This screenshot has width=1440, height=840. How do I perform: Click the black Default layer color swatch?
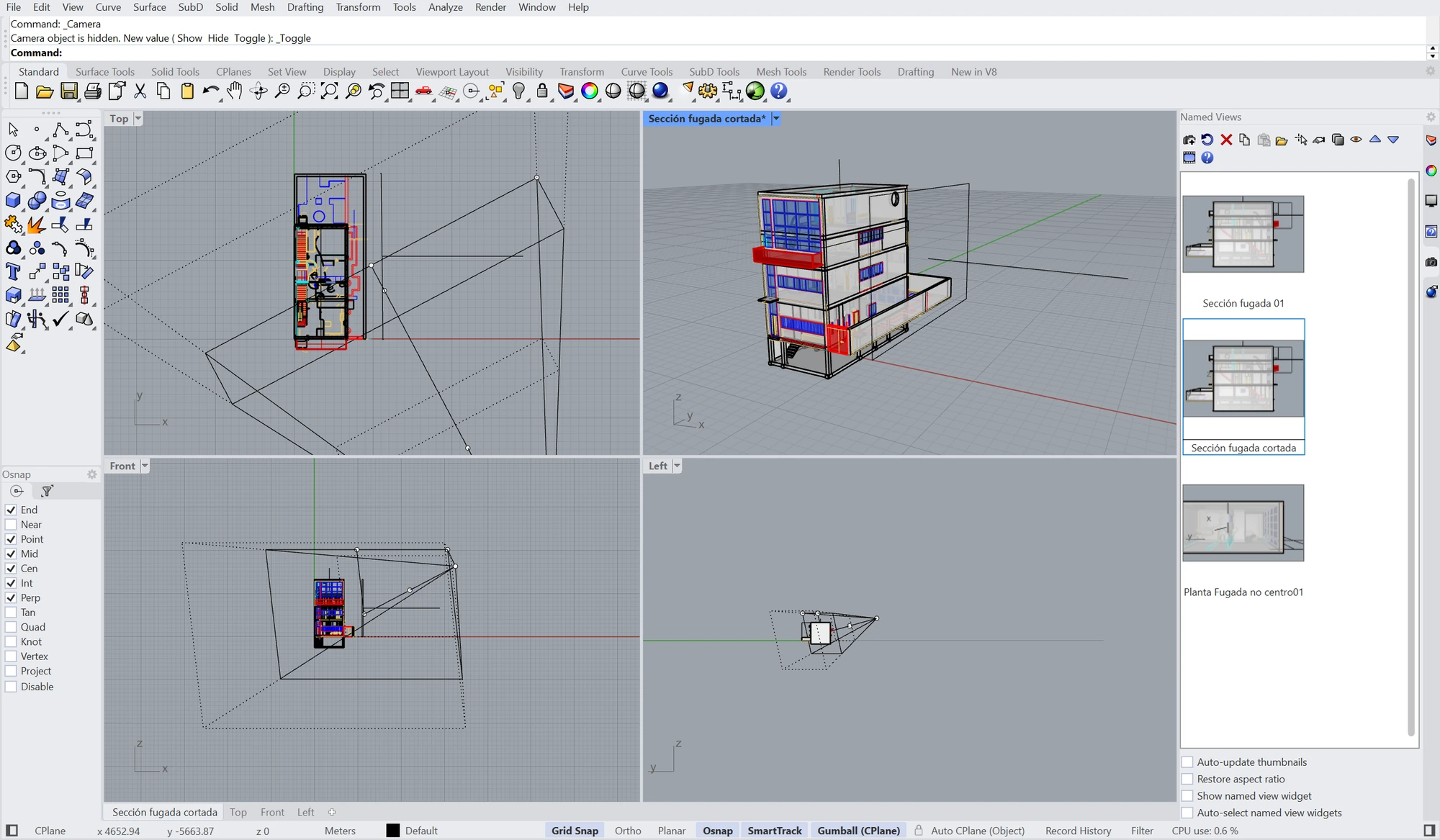coord(393,831)
